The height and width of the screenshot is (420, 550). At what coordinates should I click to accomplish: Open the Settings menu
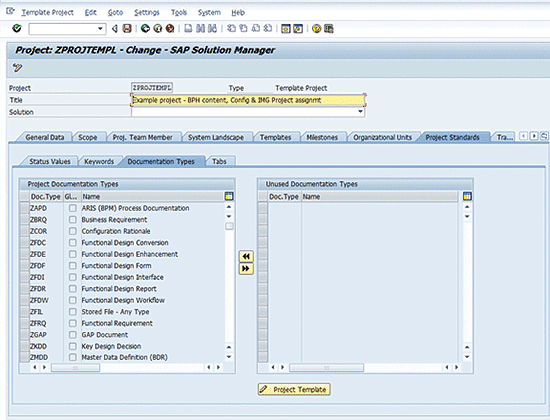pos(147,13)
